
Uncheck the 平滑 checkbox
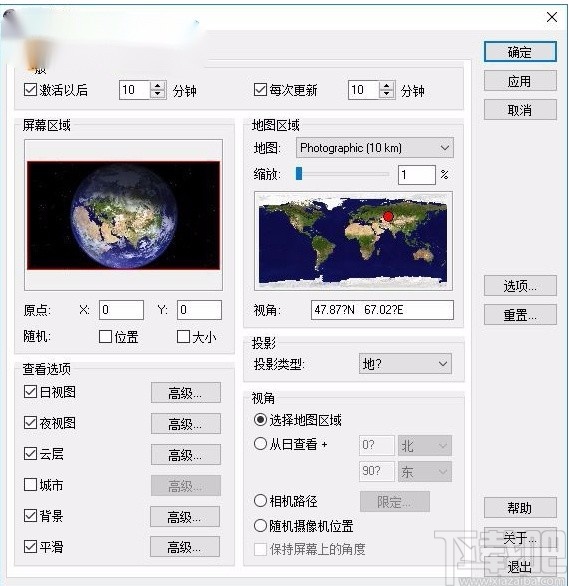coord(30,547)
